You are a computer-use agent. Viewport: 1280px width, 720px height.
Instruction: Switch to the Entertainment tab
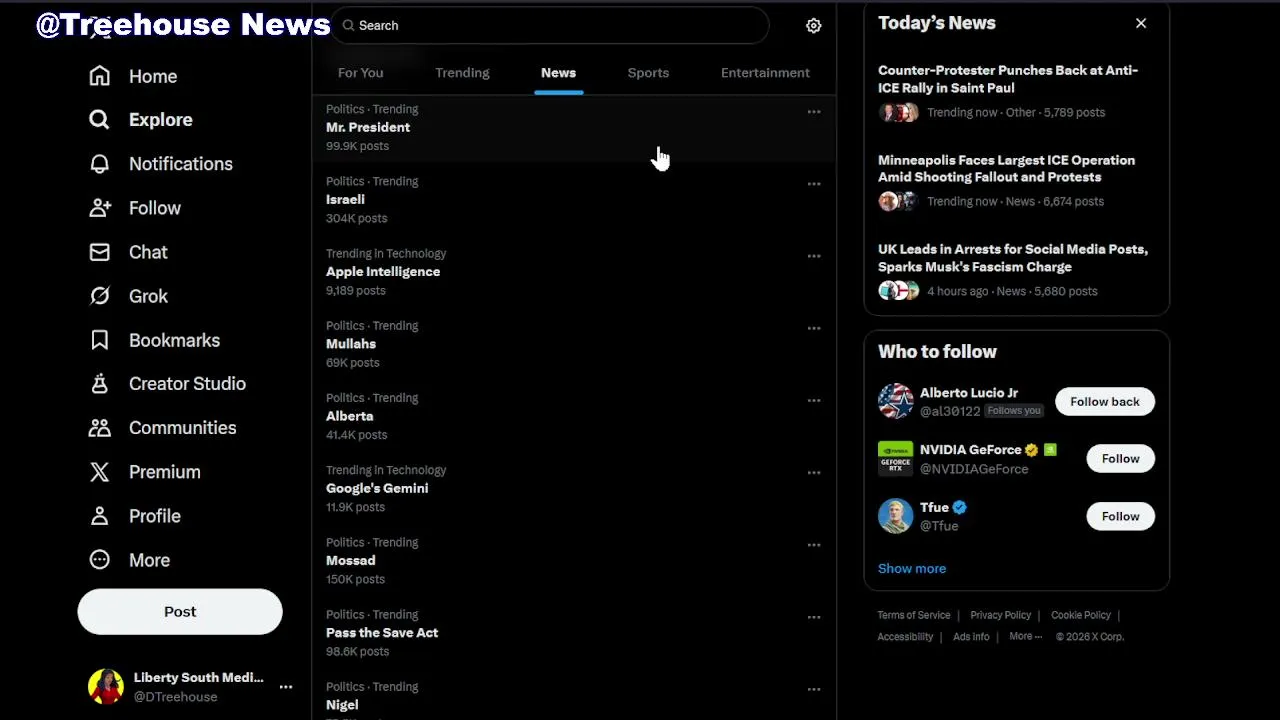pos(765,73)
